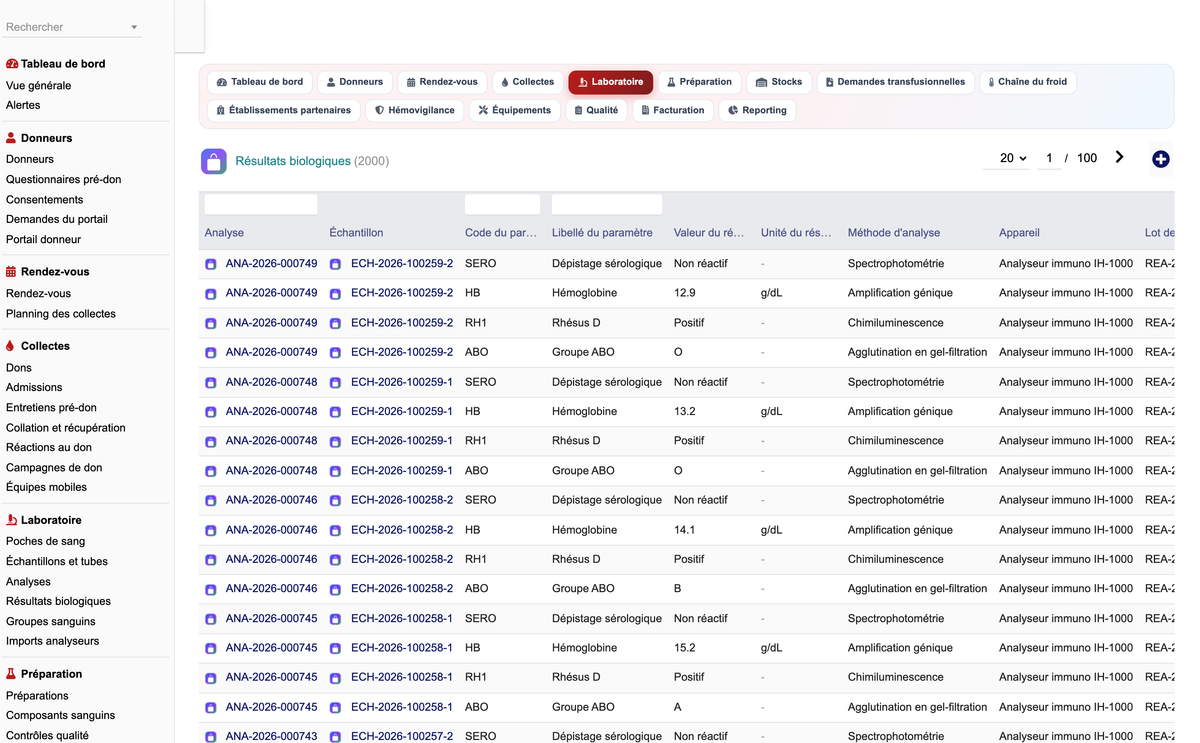The height and width of the screenshot is (743, 1200).
Task: Click the Donneurs sidebar person icon
Action: click(12, 138)
